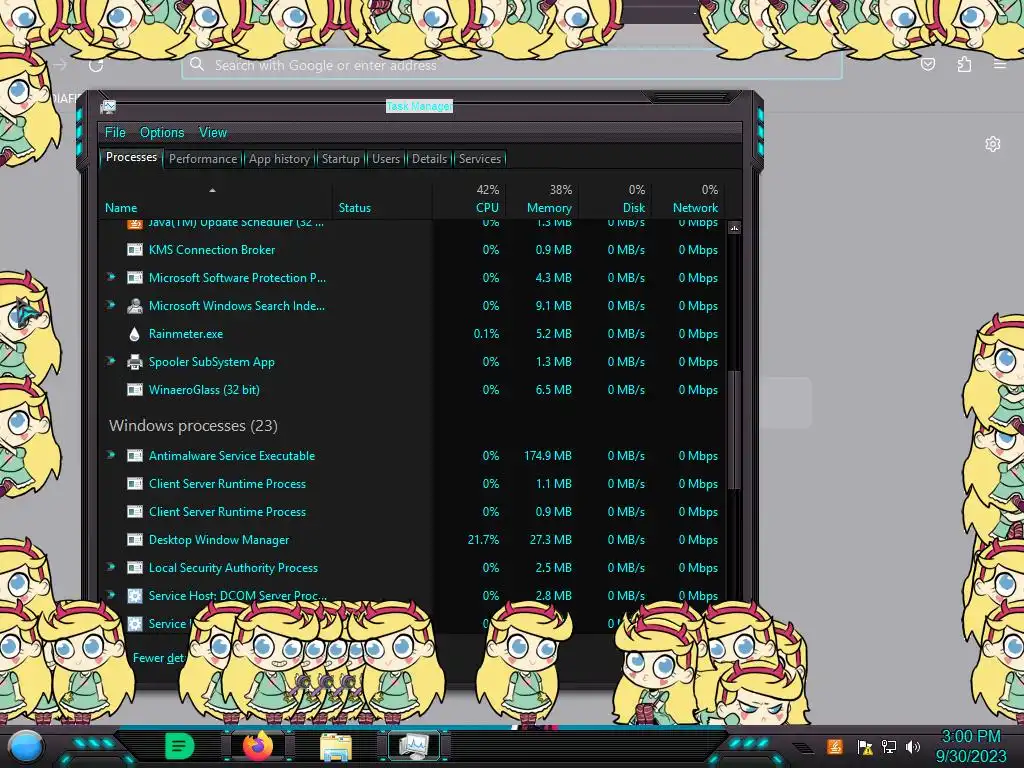Viewport: 1024px width, 768px height.
Task: Click the Antimalware Service Executable icon
Action: tap(135, 456)
